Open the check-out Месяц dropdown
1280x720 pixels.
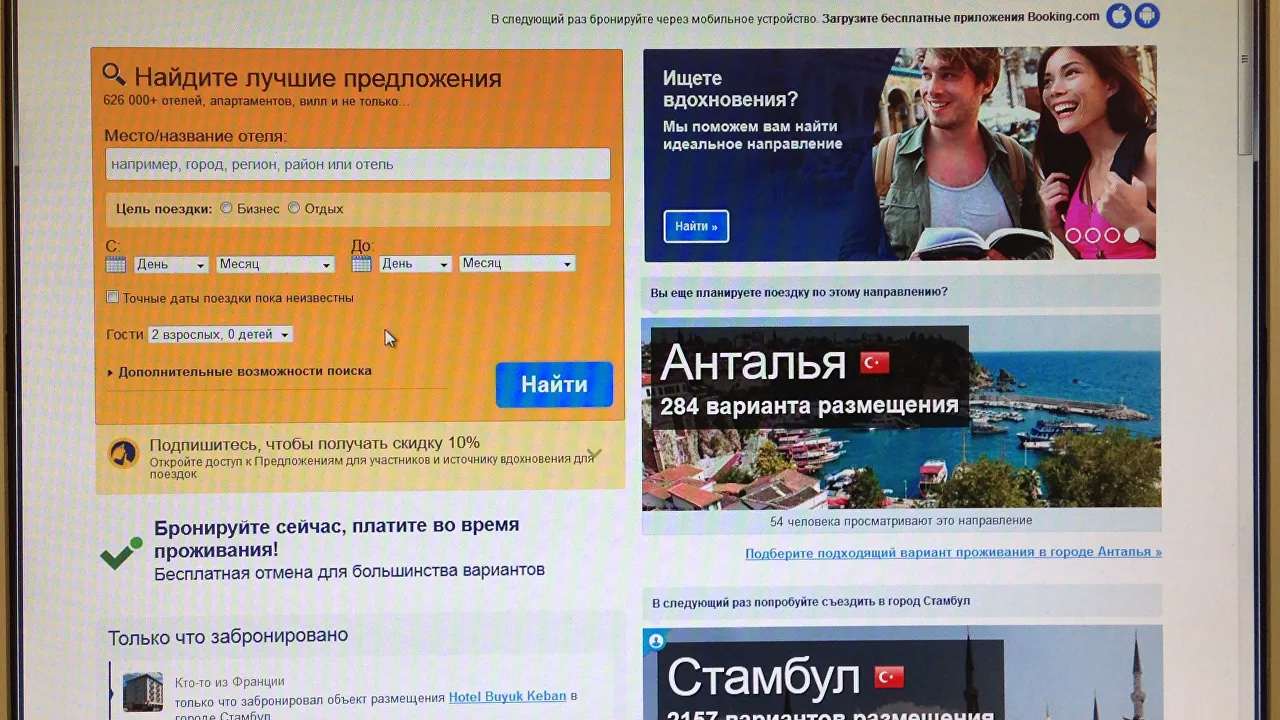[x=516, y=263]
